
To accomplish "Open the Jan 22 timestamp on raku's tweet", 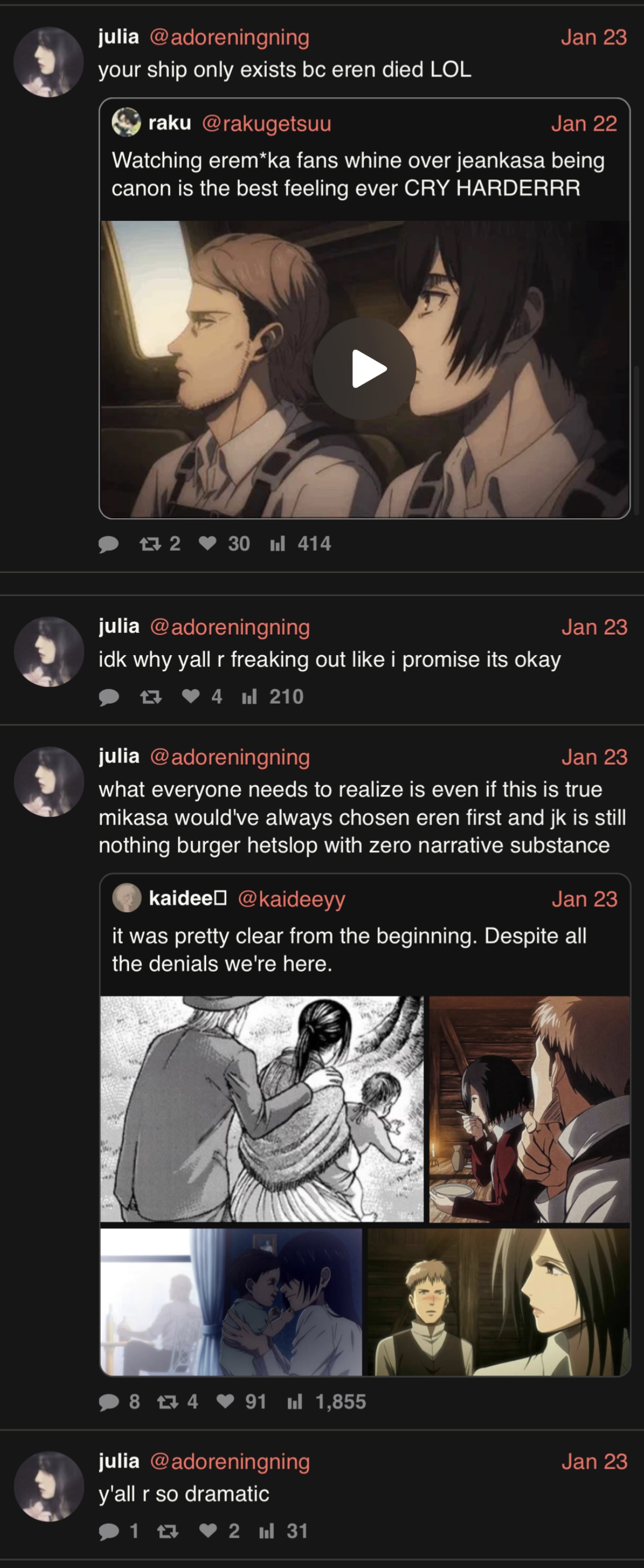I will point(583,124).
